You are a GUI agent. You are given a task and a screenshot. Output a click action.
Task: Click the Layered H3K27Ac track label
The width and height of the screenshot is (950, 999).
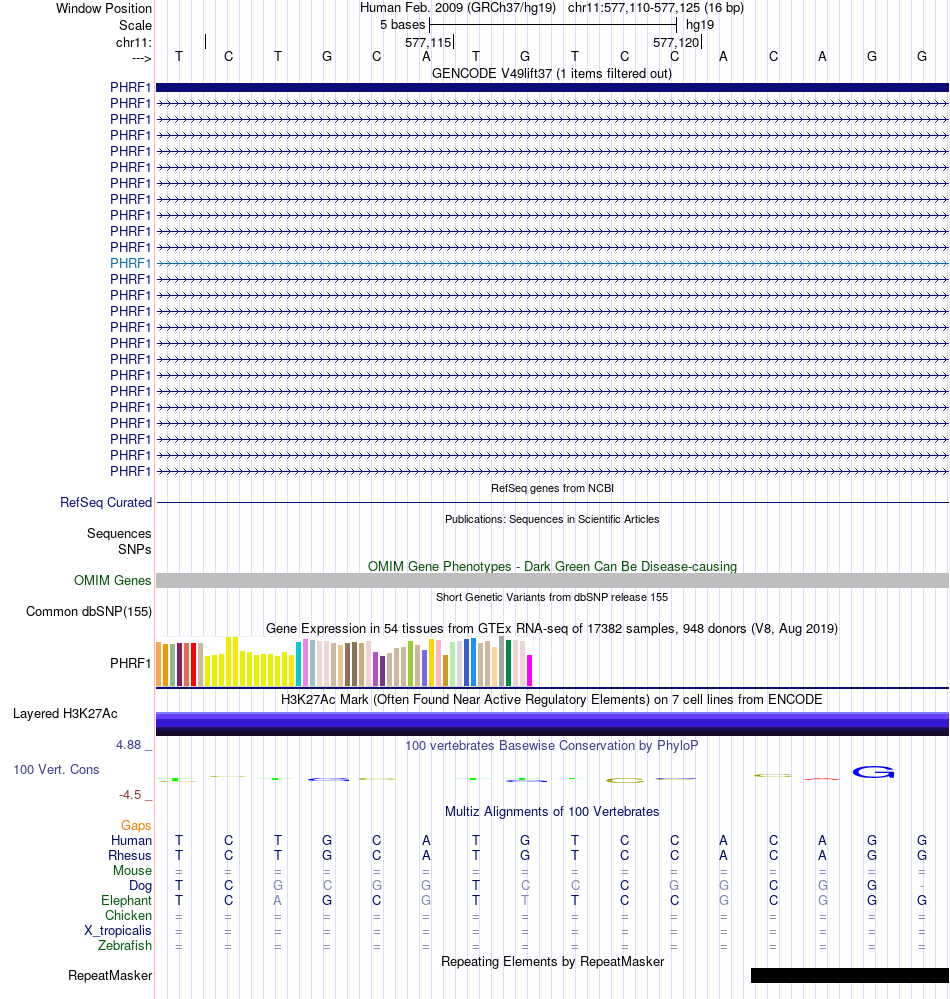65,714
